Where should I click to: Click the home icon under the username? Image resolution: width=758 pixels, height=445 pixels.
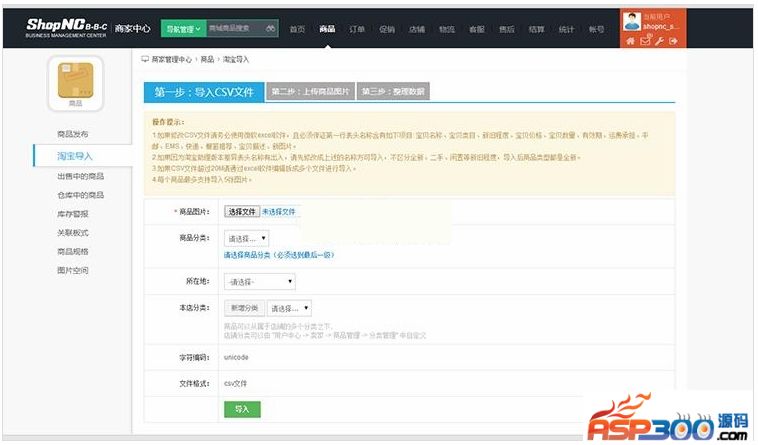pyautogui.click(x=630, y=41)
